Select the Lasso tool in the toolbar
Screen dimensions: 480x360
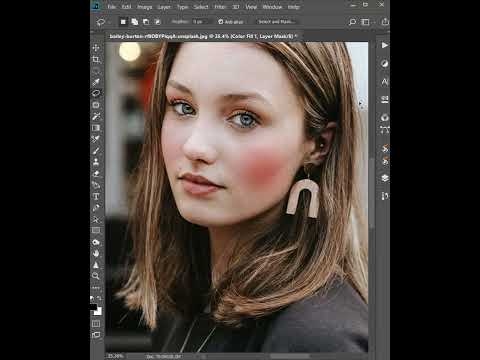click(x=96, y=93)
